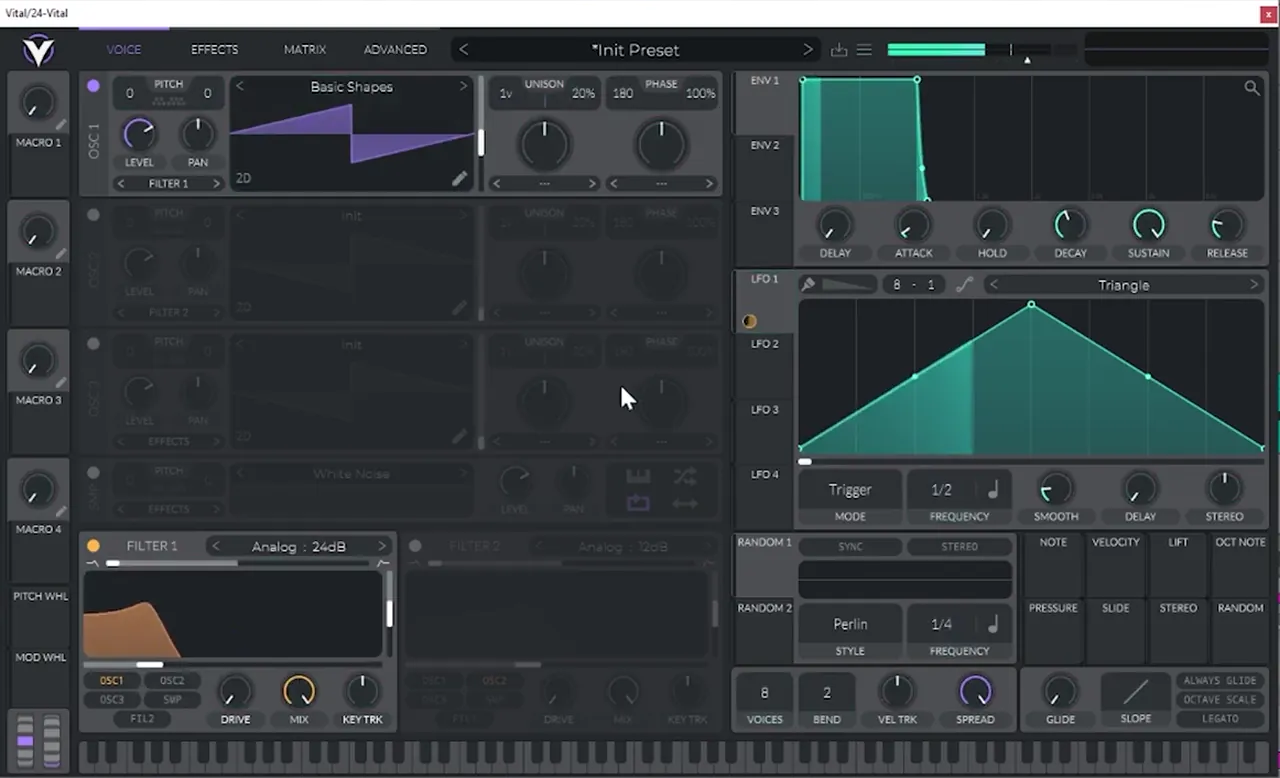Click the Random 1 Sync button
The height and width of the screenshot is (778, 1280).
click(850, 547)
